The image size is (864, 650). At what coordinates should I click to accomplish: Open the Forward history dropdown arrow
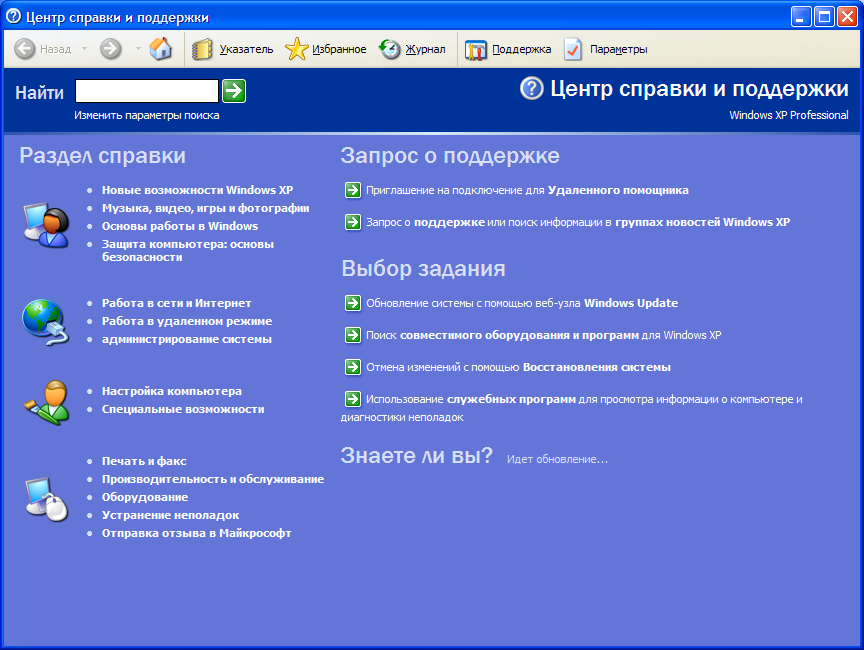pyautogui.click(x=138, y=49)
